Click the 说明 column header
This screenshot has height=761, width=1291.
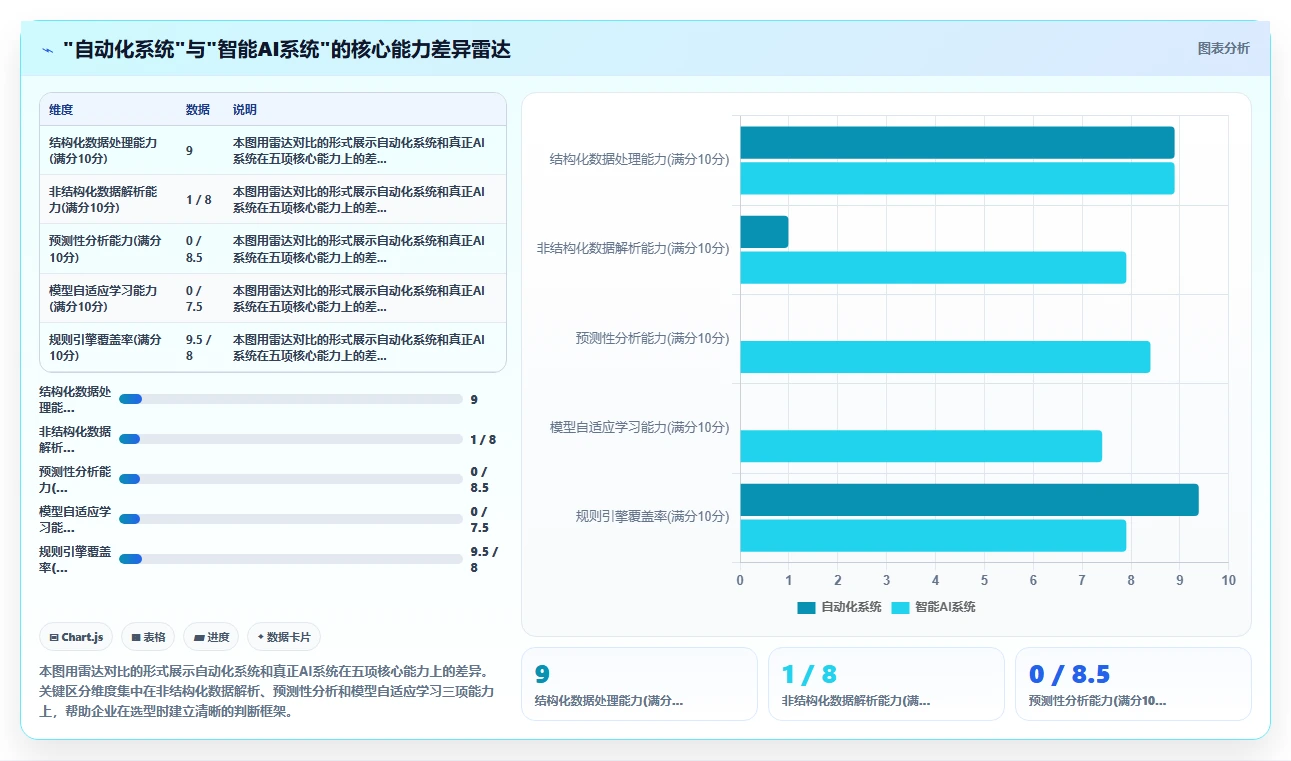(245, 110)
